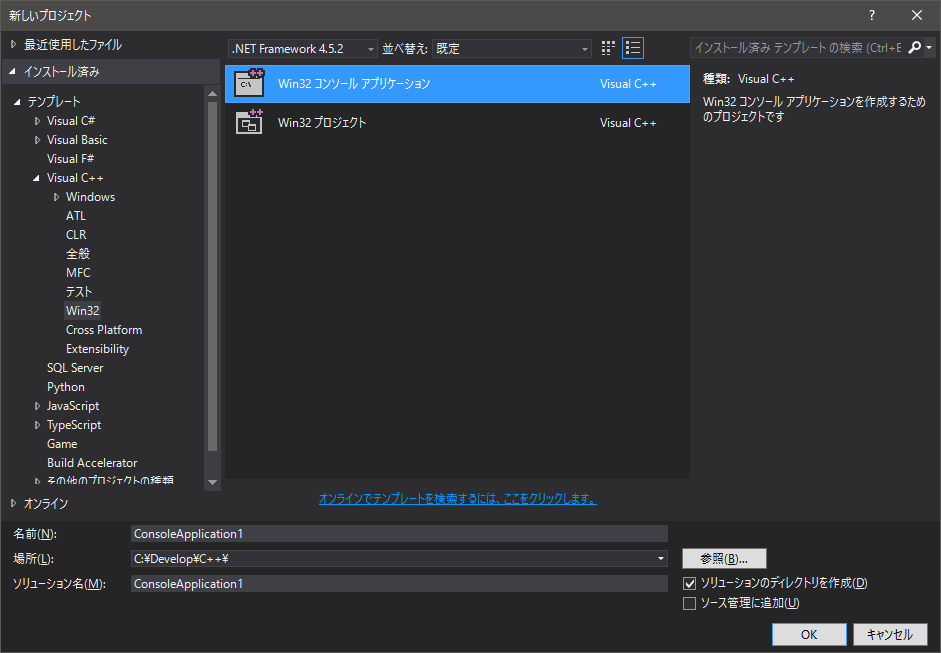Select MFC template category
Image resolution: width=941 pixels, height=653 pixels.
(78, 272)
